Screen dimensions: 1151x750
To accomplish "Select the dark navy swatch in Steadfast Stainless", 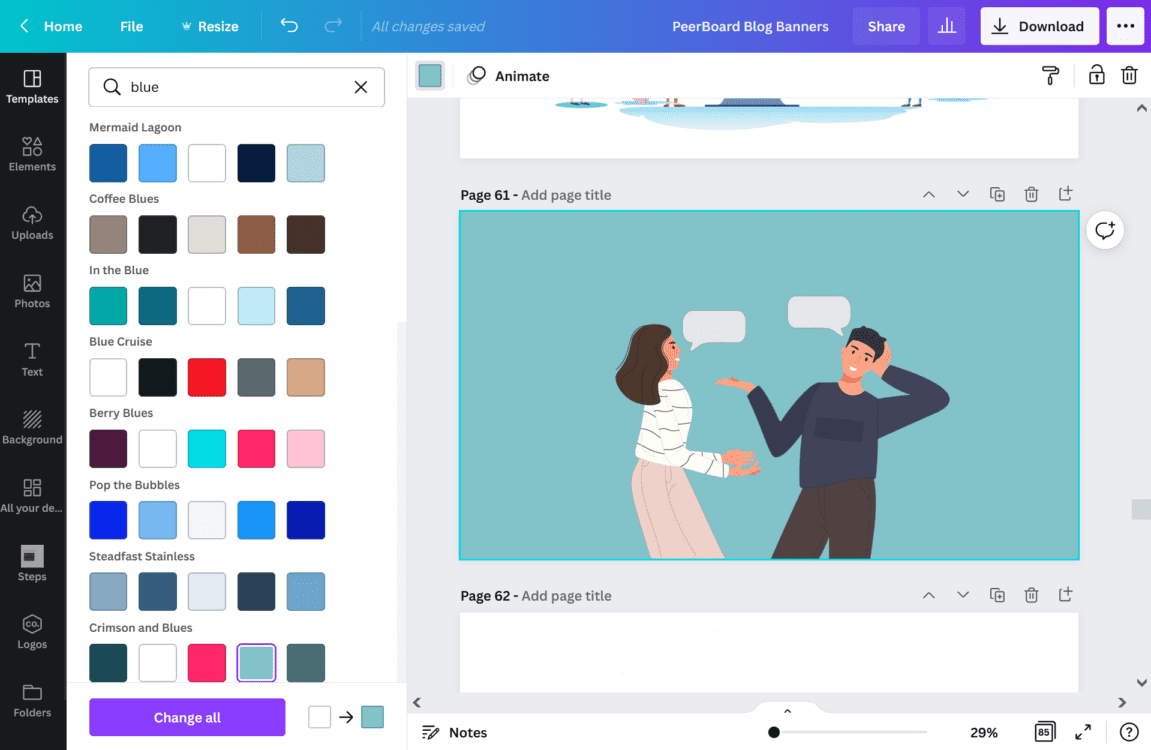I will (256, 591).
